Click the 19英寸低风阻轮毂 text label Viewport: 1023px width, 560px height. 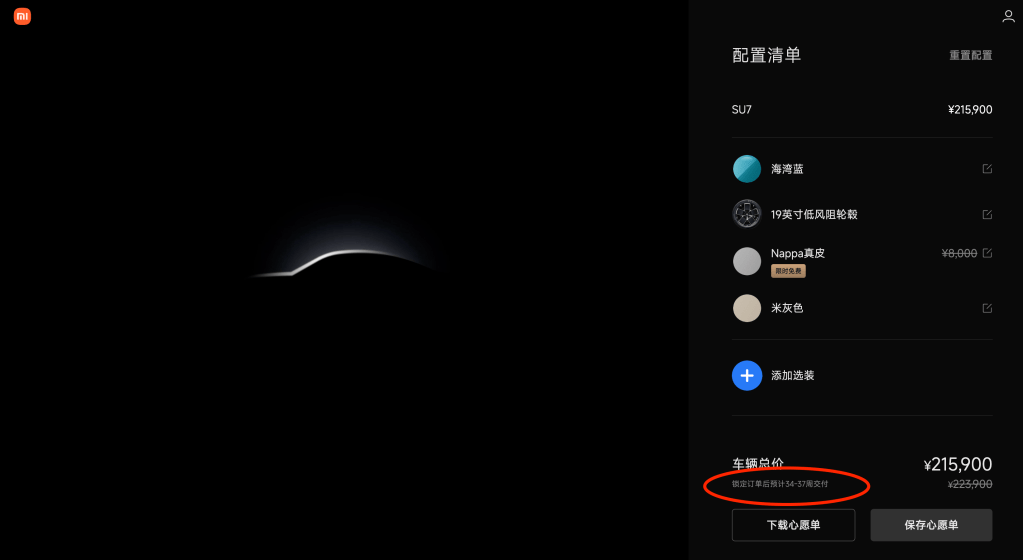(814, 215)
